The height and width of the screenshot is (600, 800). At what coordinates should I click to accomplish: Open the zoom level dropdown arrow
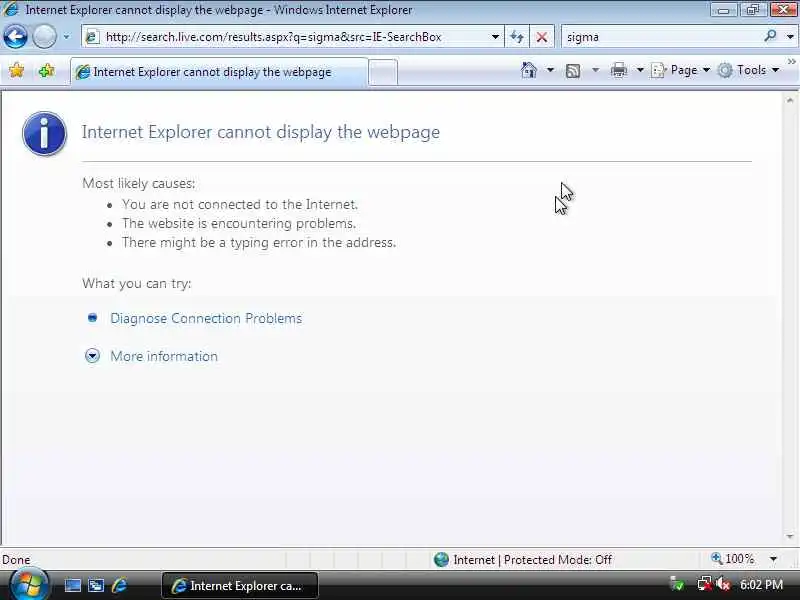tap(773, 559)
